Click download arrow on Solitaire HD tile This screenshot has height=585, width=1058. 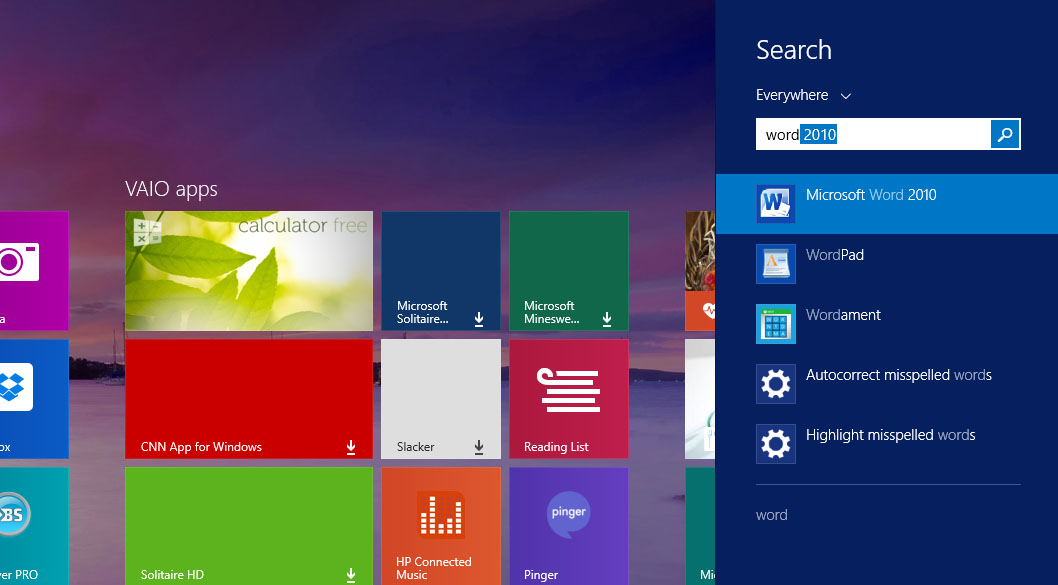(x=351, y=575)
